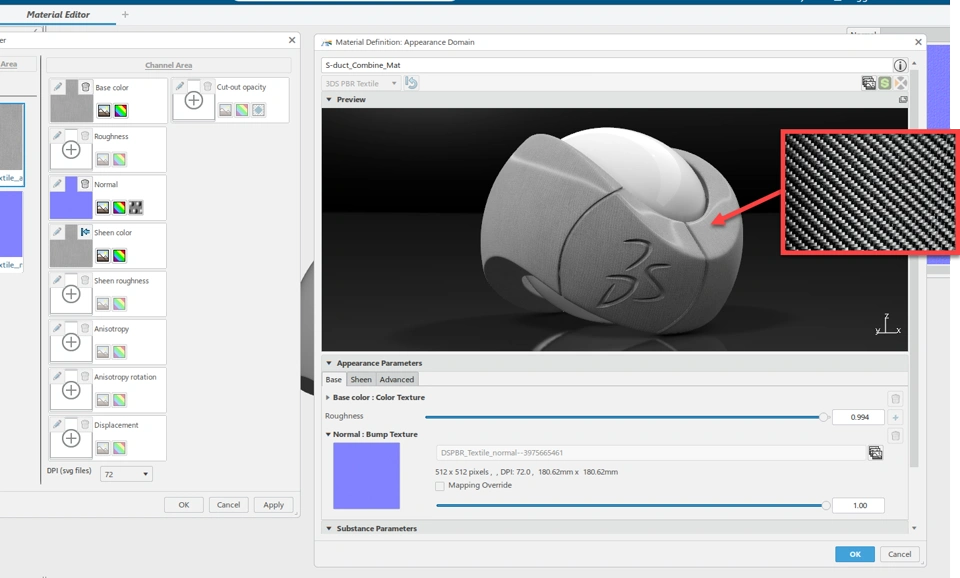Collapse the Preview section
This screenshot has height=578, width=960.
329,99
